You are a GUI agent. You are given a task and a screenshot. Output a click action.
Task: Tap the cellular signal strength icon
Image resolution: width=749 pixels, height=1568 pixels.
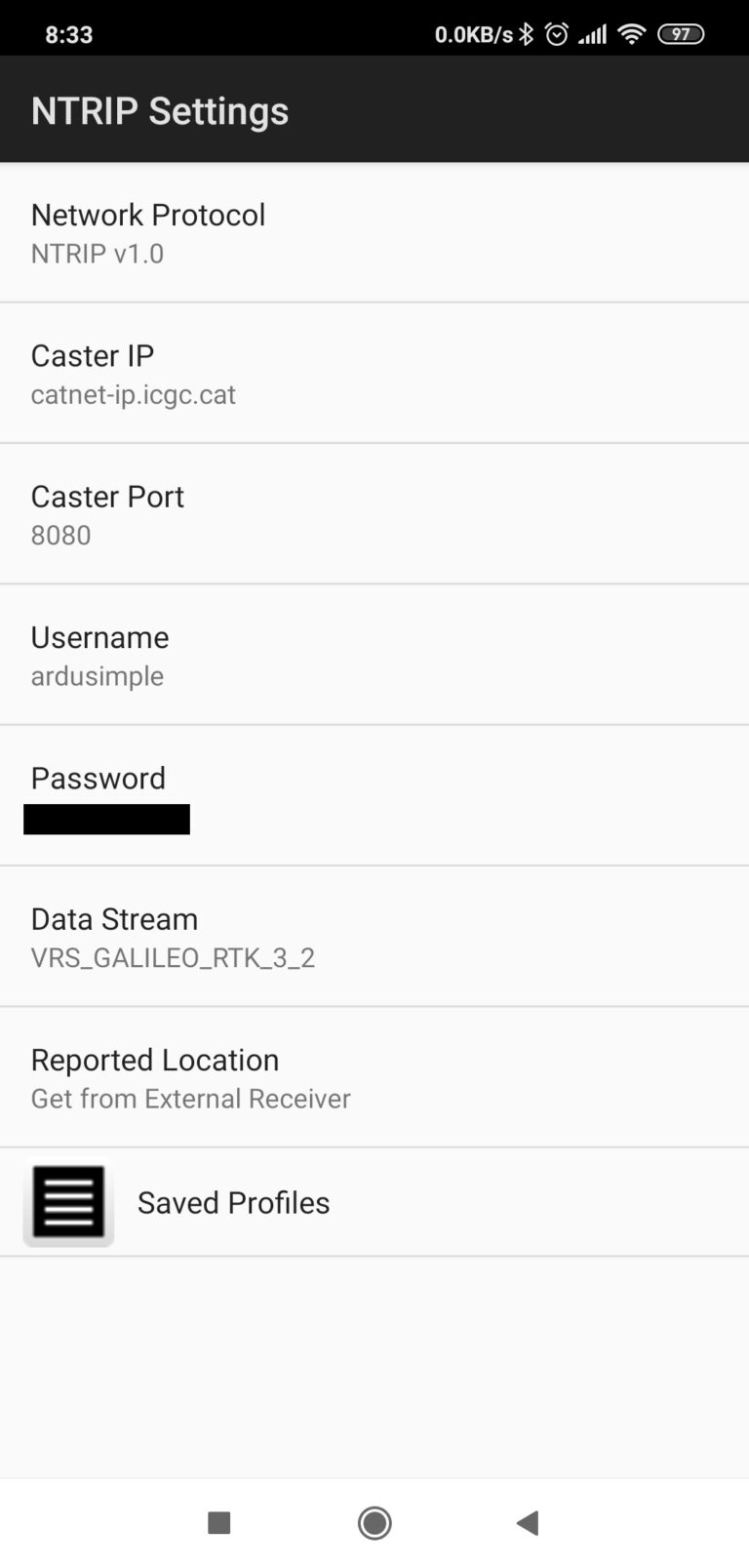click(591, 33)
